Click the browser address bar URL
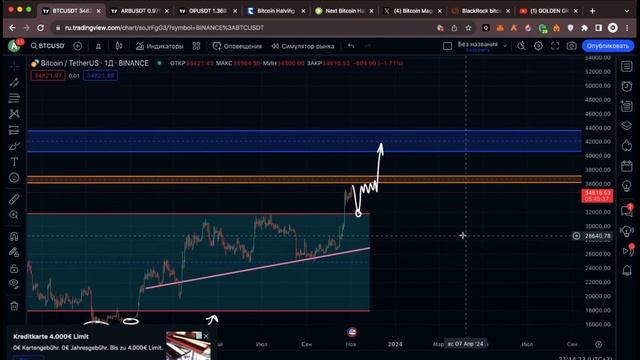 pos(164,28)
